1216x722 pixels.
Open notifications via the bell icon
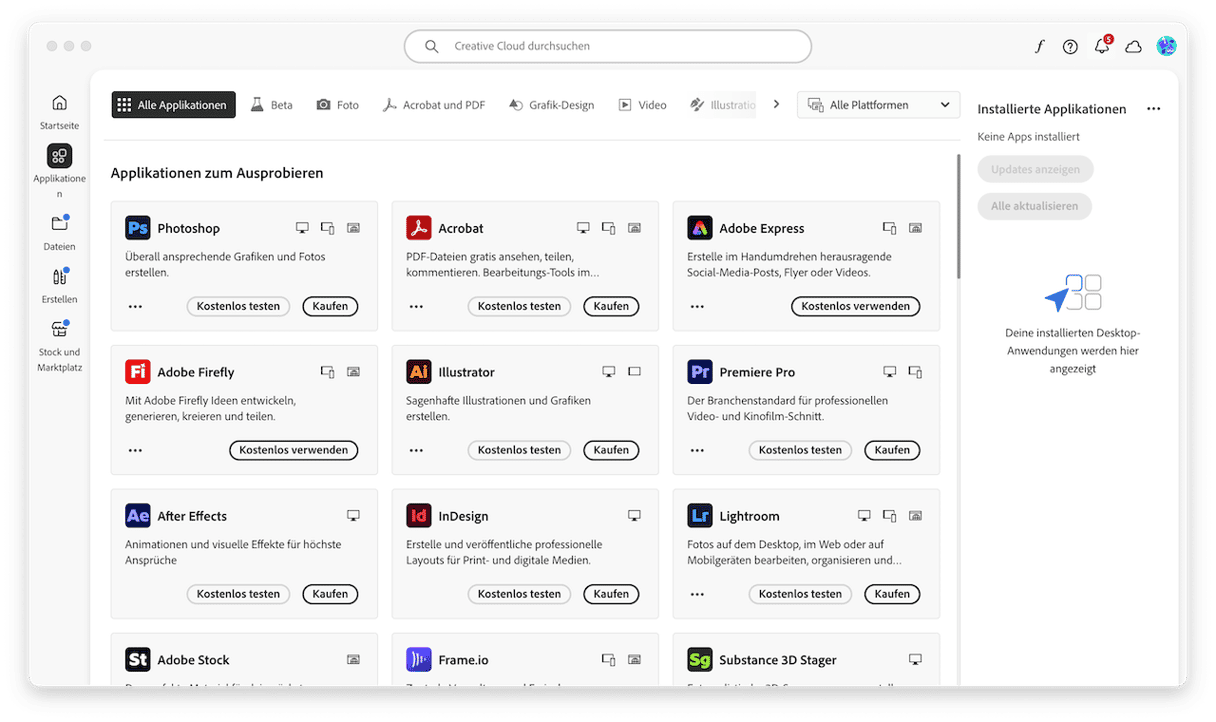(x=1101, y=46)
